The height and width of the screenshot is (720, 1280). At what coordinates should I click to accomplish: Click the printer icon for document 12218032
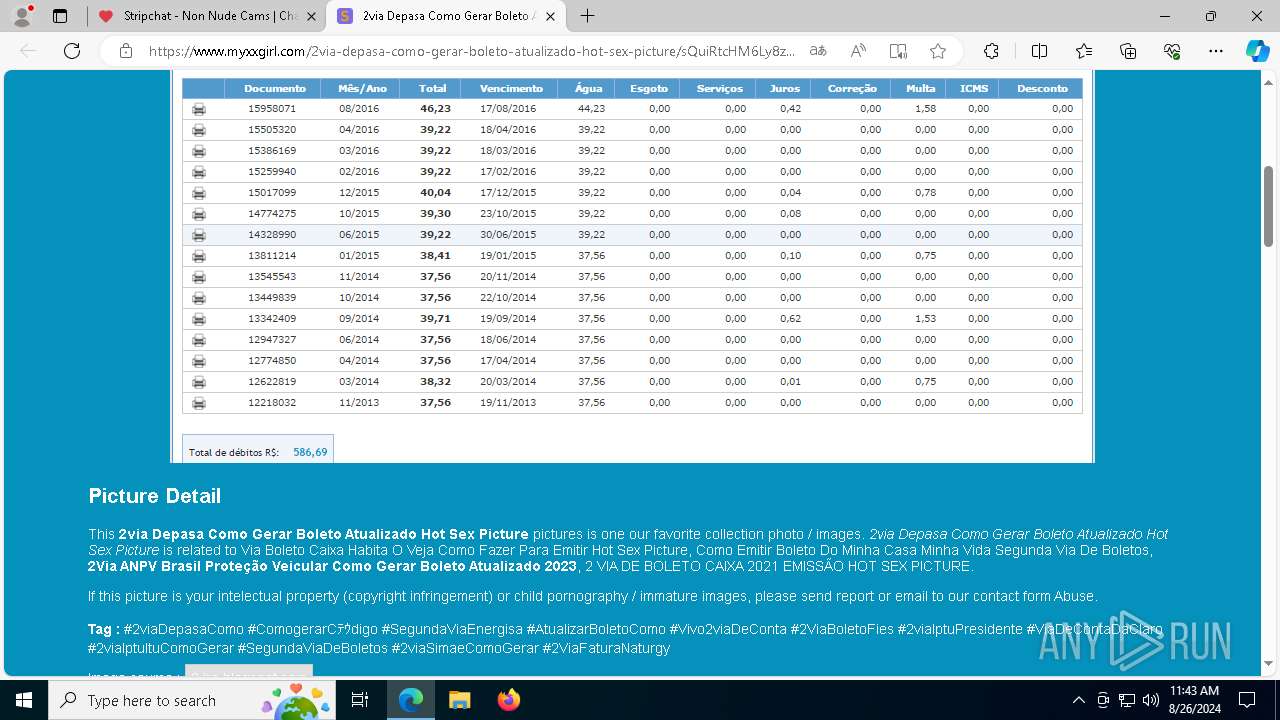(199, 403)
